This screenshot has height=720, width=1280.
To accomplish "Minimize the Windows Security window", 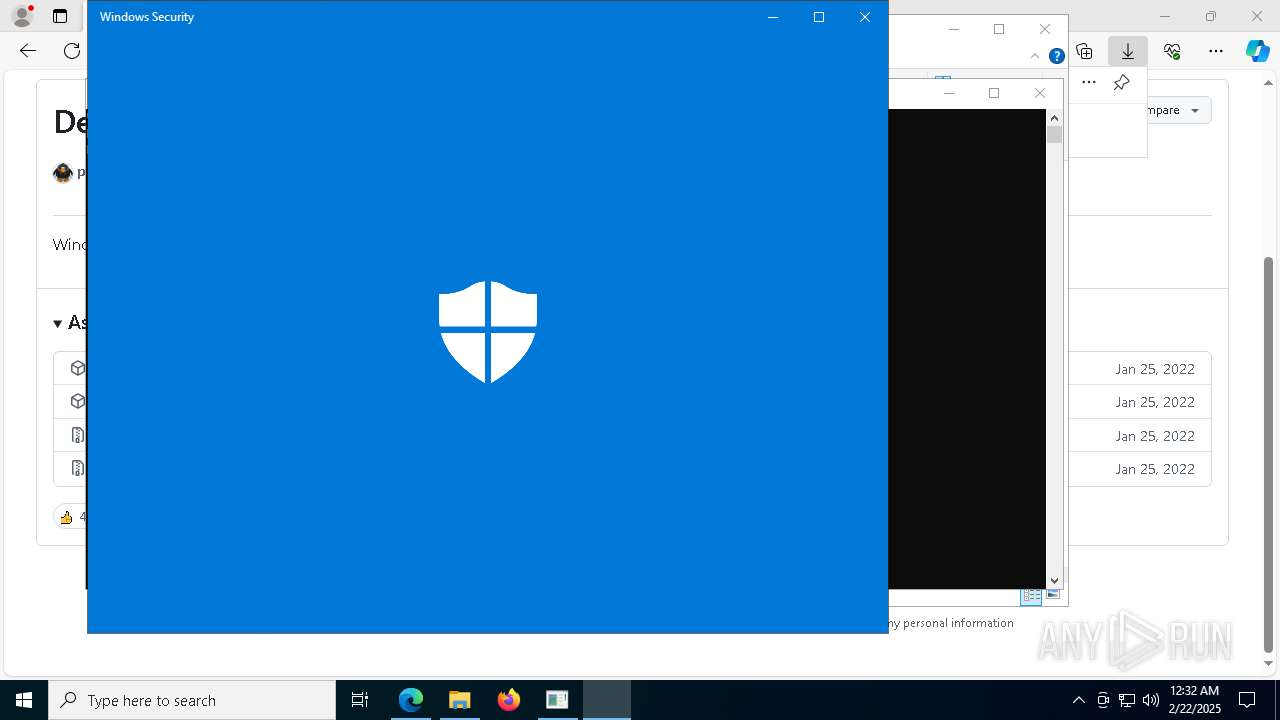I will click(x=773, y=17).
